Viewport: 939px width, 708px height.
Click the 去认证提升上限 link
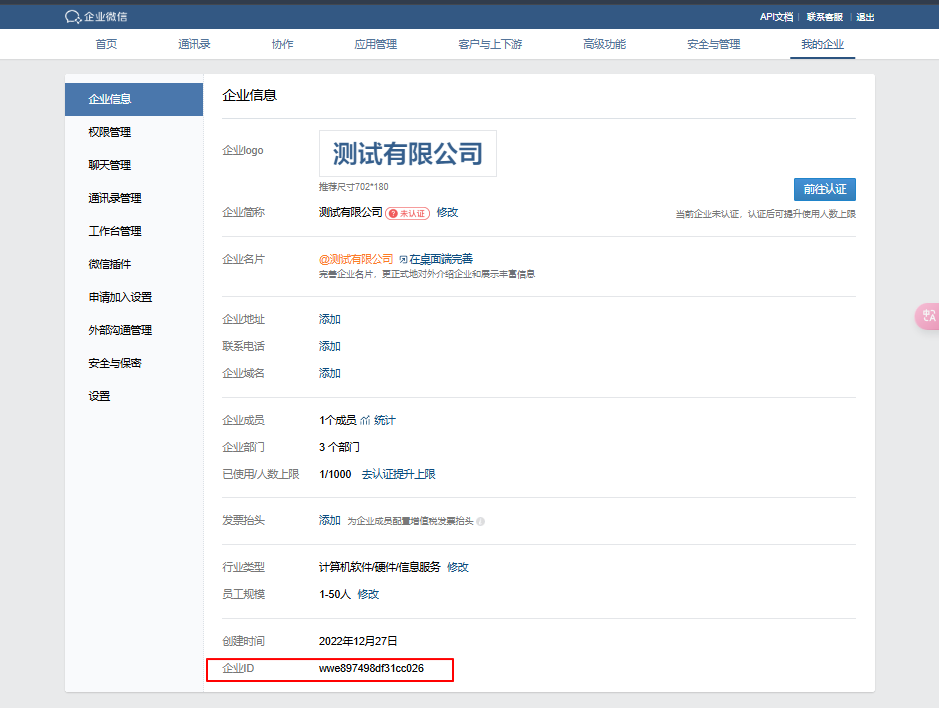coord(398,474)
